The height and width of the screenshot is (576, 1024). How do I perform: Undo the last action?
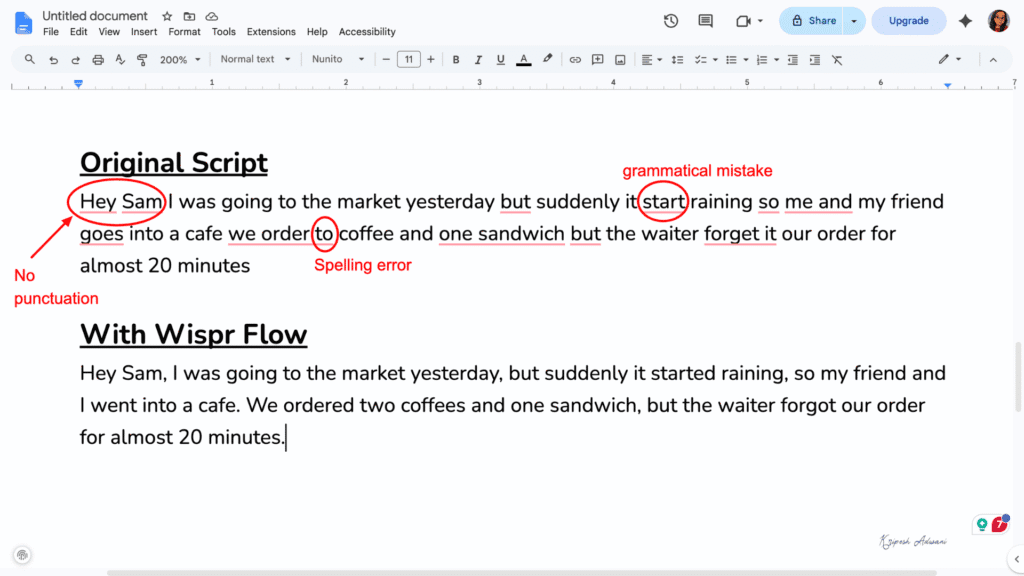(x=54, y=60)
